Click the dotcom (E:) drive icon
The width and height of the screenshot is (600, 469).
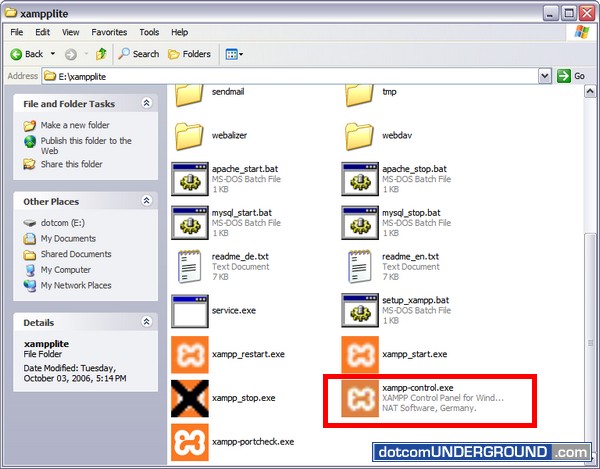tap(29, 223)
